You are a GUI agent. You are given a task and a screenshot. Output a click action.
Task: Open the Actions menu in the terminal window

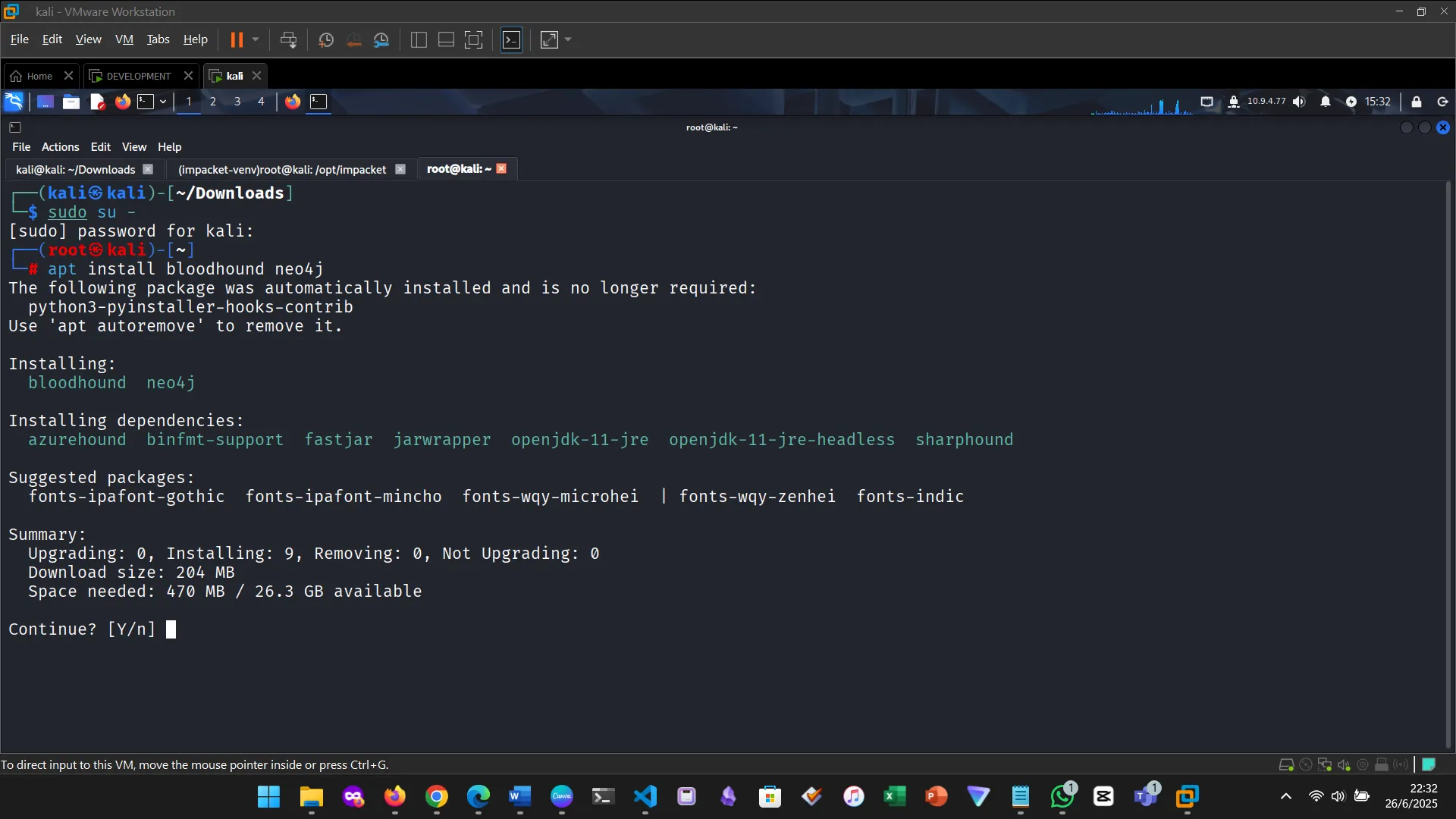coord(60,146)
